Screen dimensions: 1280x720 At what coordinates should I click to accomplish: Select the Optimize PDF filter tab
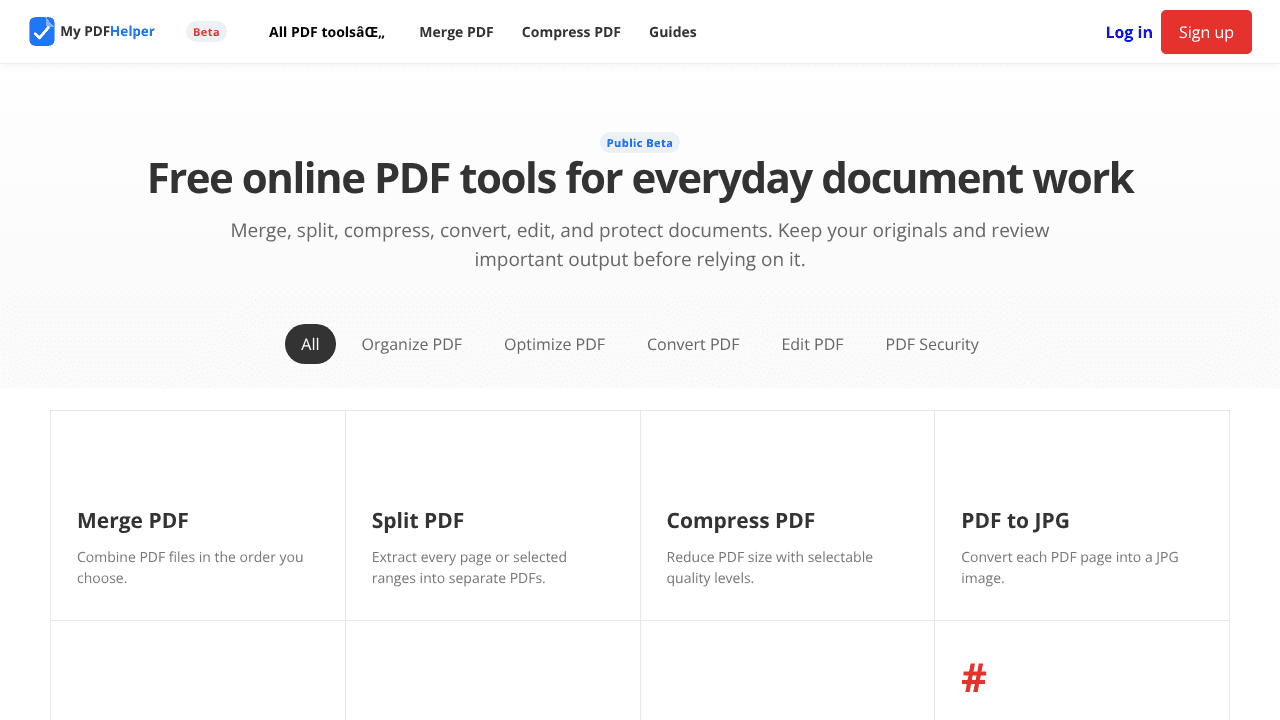(x=554, y=344)
